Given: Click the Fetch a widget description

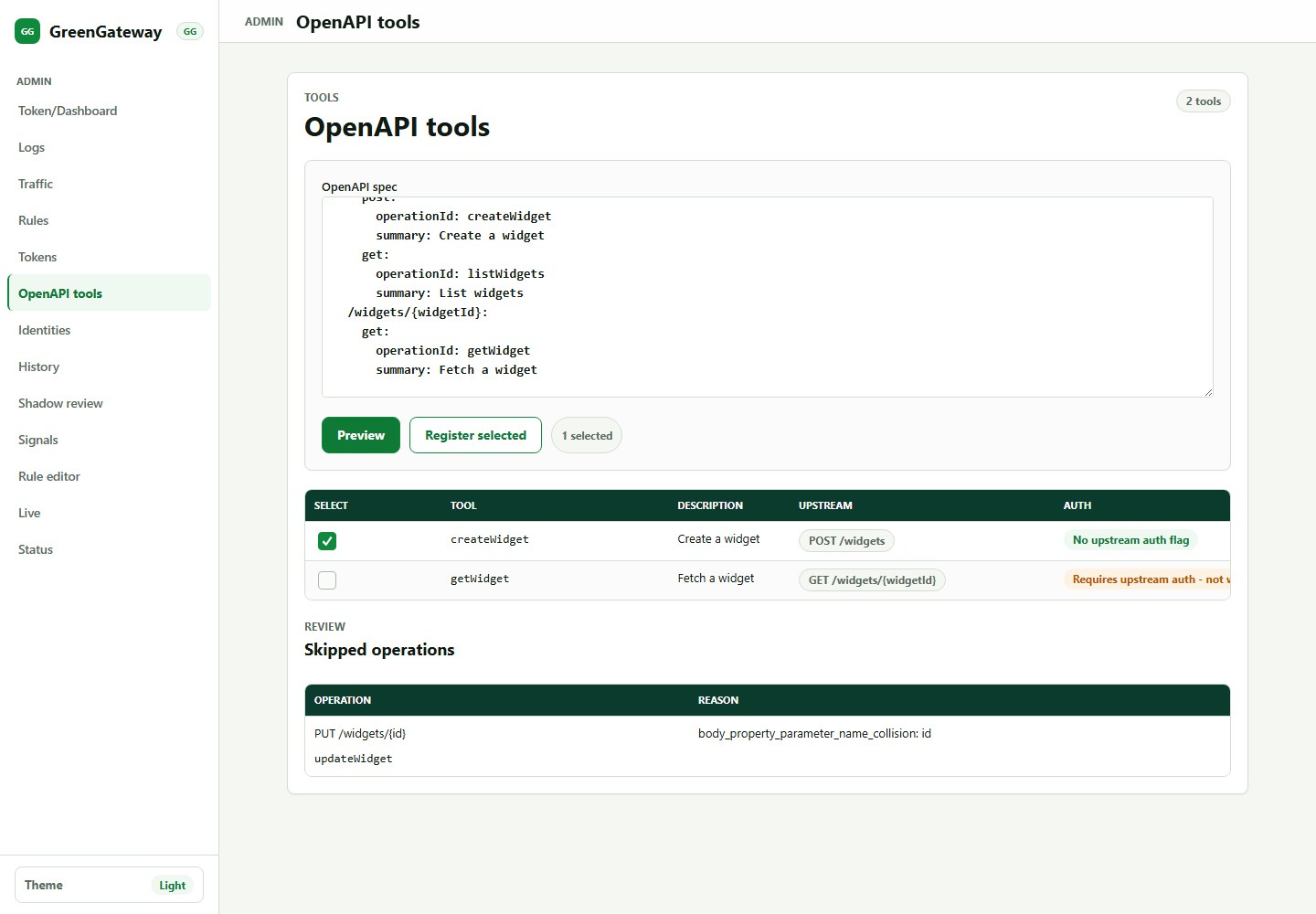Looking at the screenshot, I should coord(716,579).
